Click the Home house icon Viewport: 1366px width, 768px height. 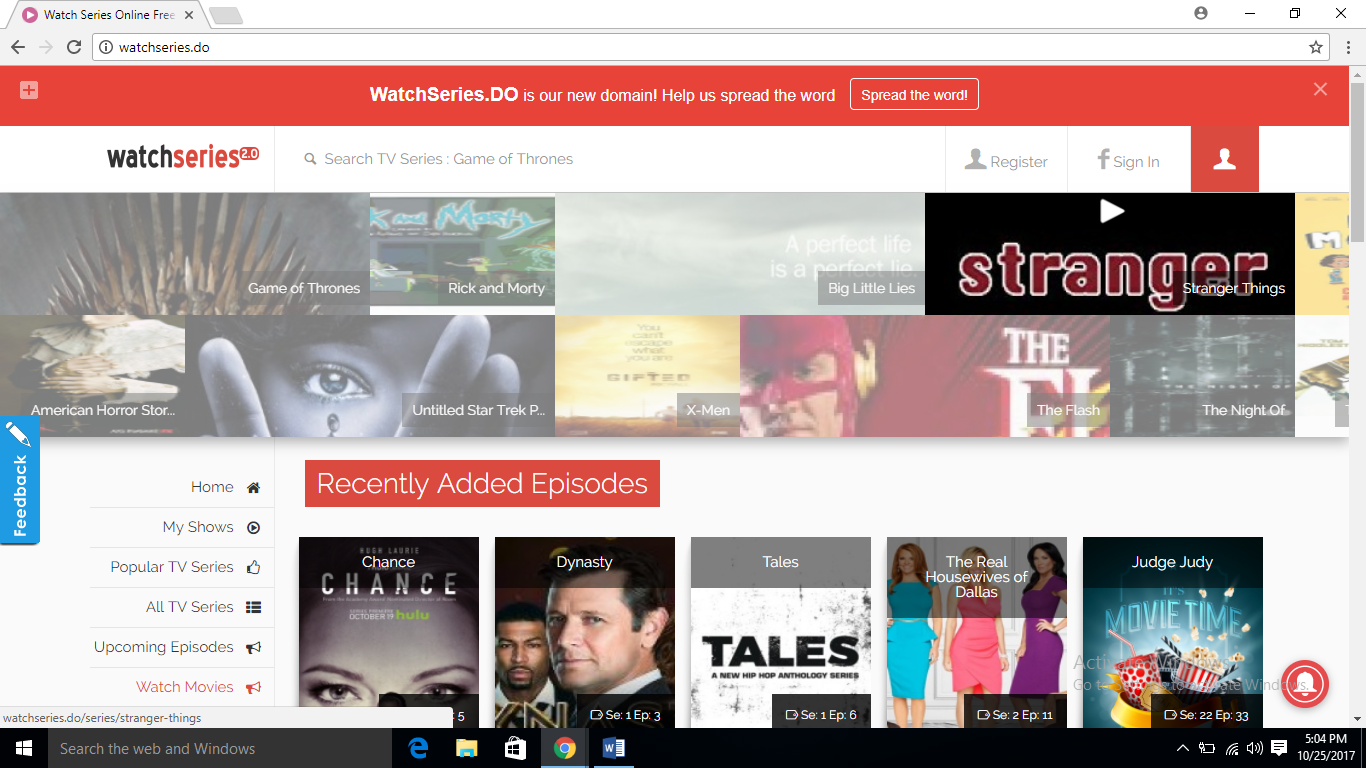(x=253, y=488)
